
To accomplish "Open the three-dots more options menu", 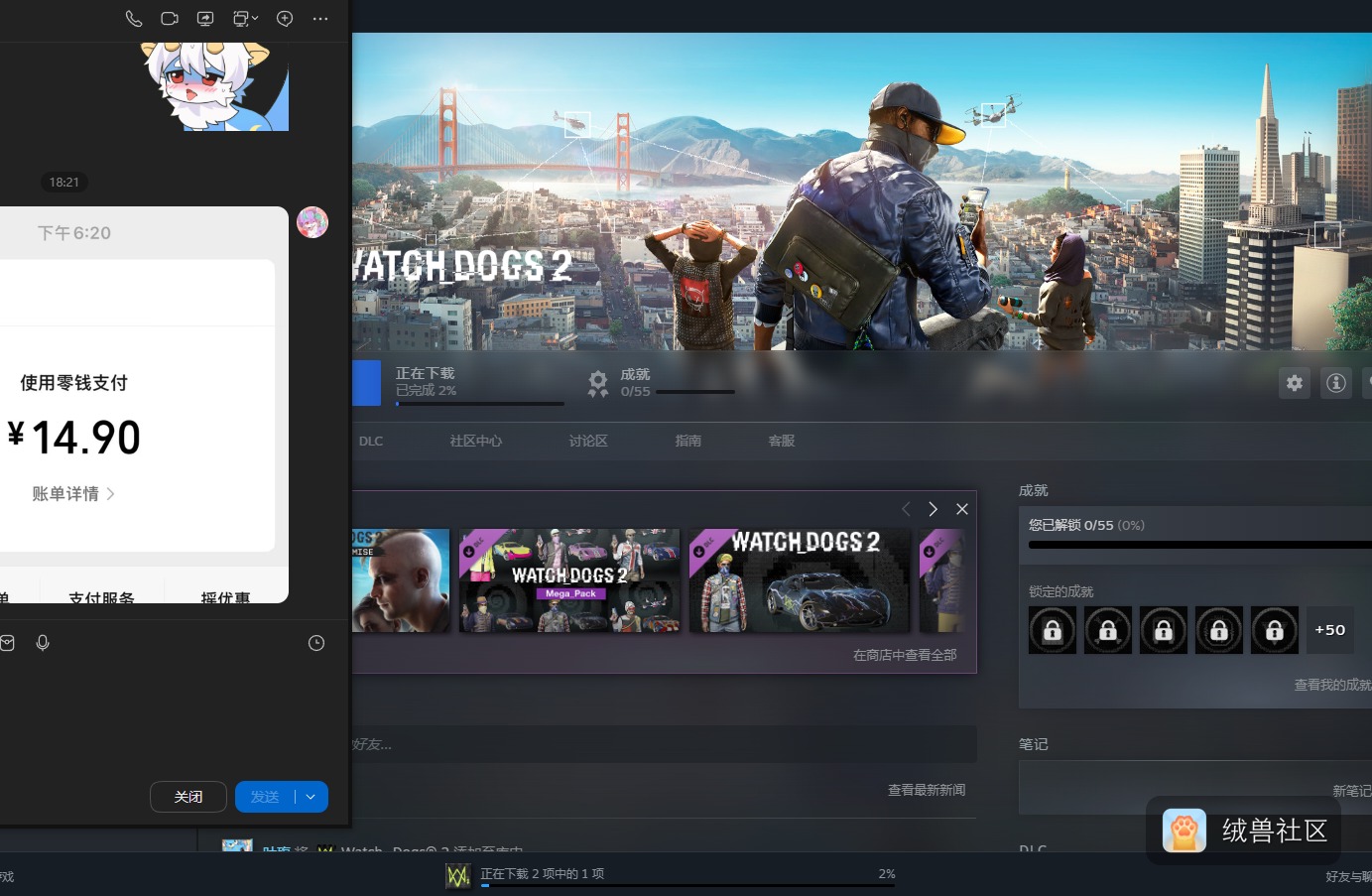I will pos(320,19).
